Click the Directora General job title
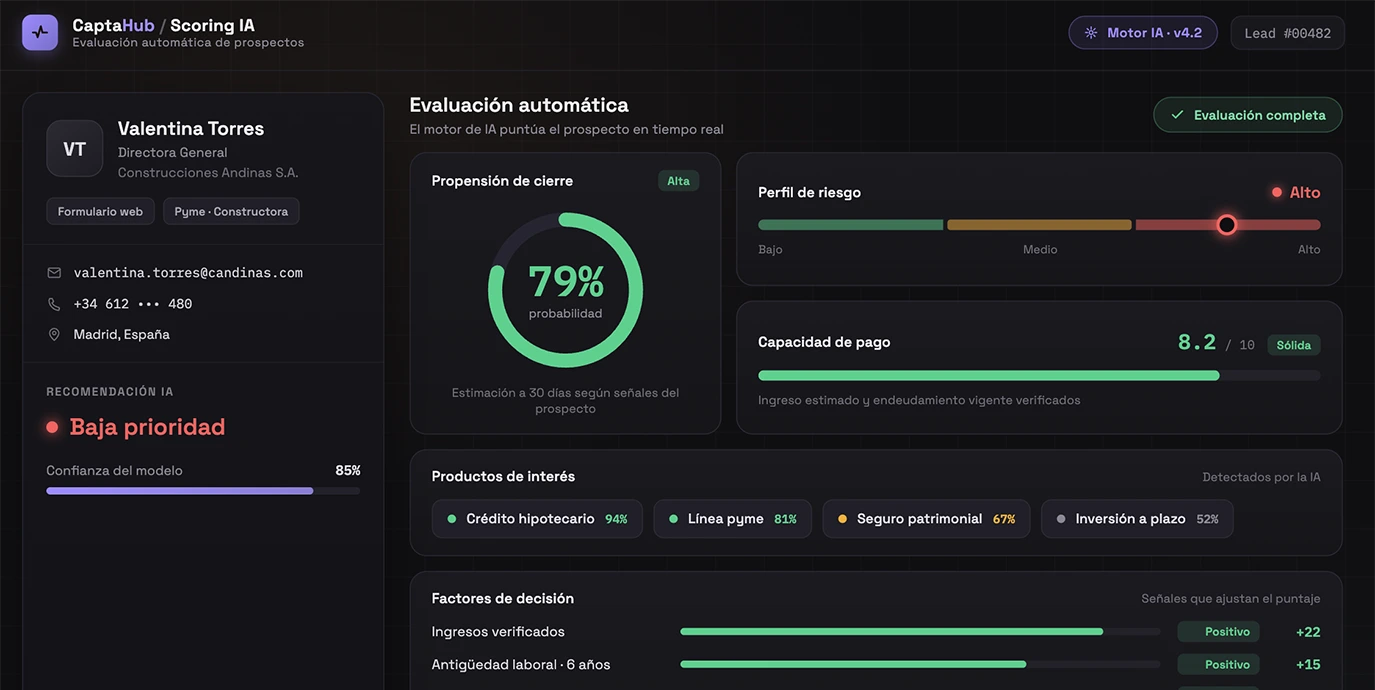 [x=173, y=153]
